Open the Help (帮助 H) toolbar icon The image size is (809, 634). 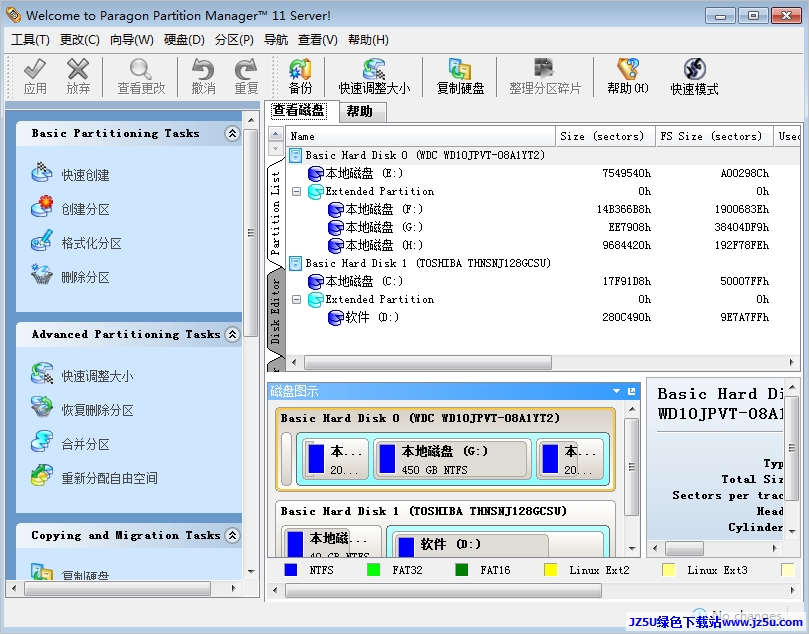pyautogui.click(x=628, y=69)
